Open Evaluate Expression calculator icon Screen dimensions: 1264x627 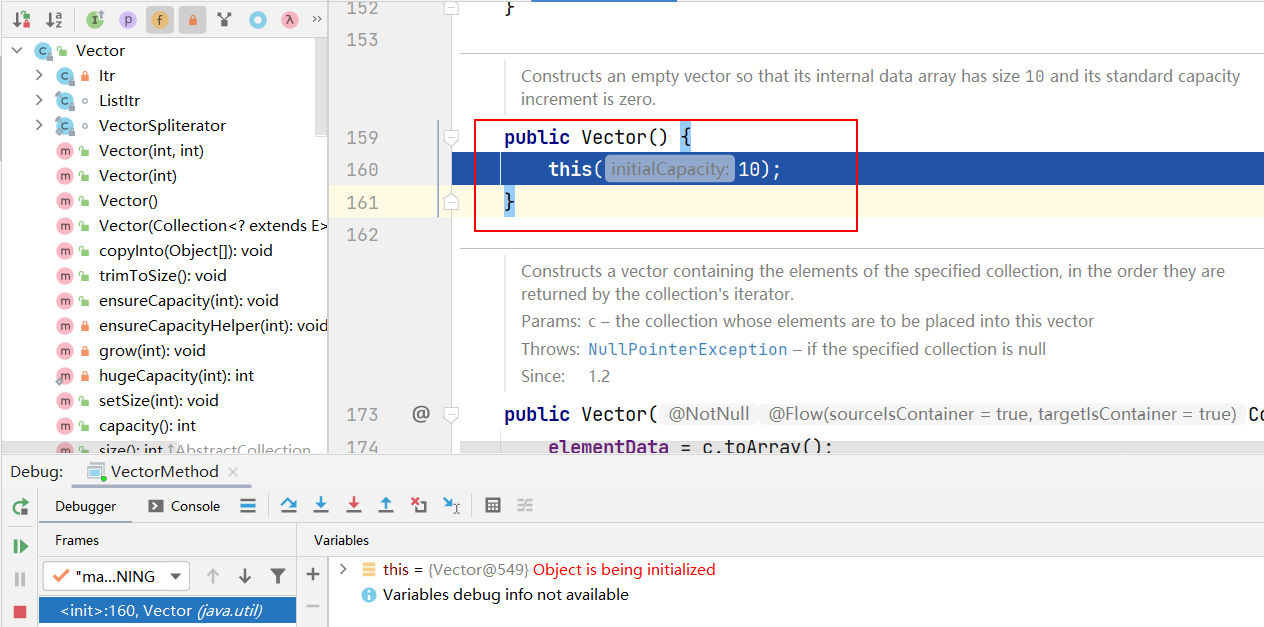tap(492, 506)
